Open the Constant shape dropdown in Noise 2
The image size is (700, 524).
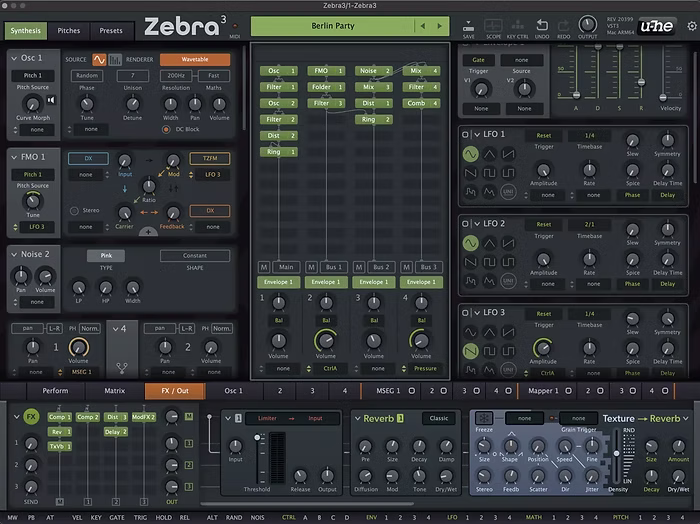click(x=195, y=256)
